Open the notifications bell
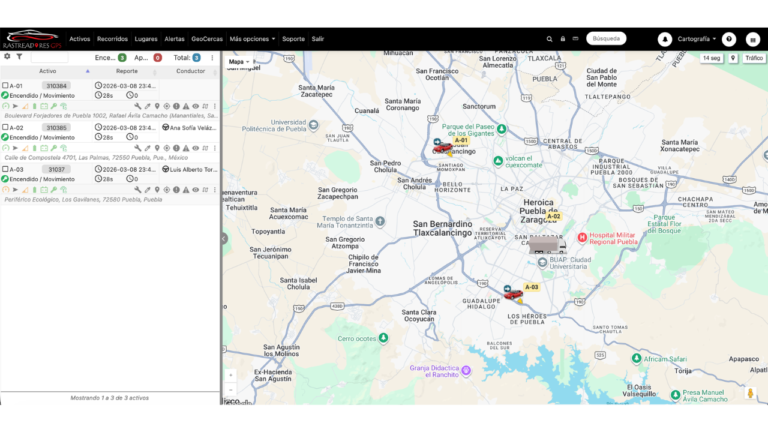 (665, 39)
